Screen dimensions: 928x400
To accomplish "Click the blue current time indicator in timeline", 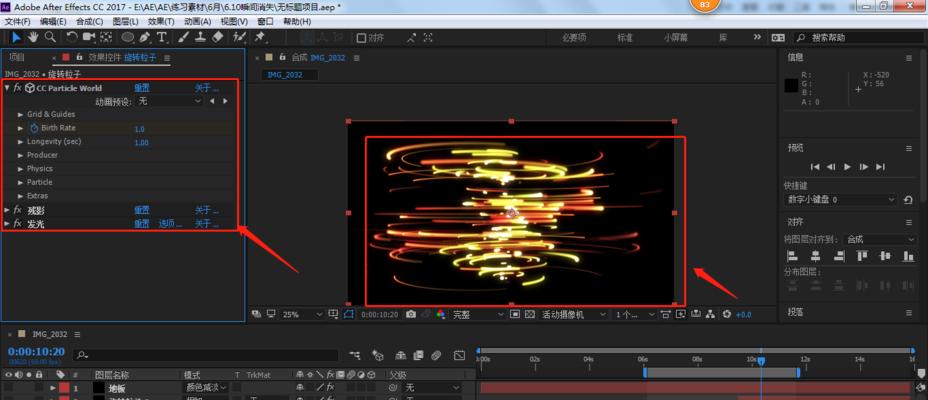I will (x=761, y=361).
